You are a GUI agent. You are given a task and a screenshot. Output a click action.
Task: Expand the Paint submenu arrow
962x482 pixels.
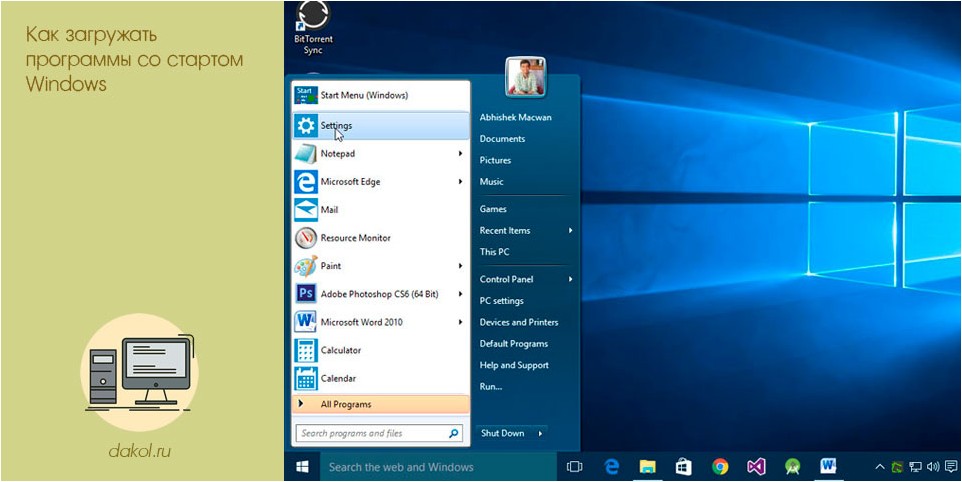coord(460,266)
